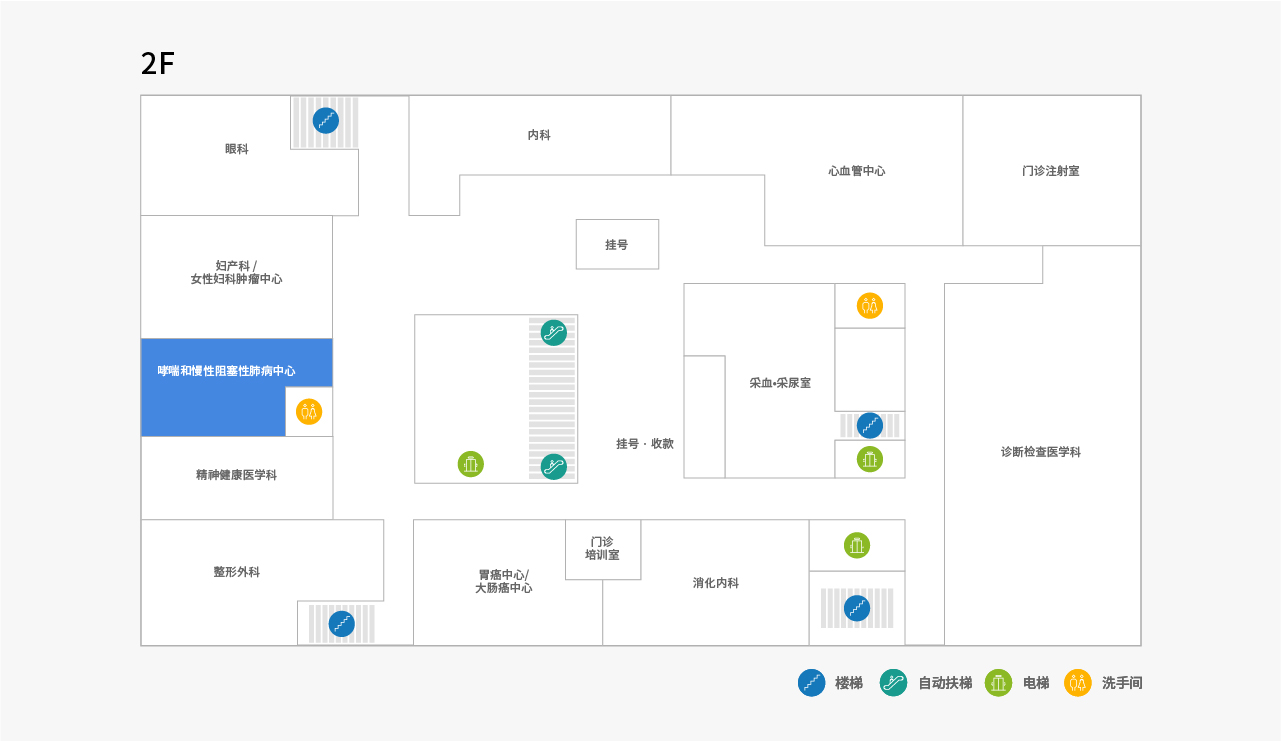Click the elevator icon below the 采血•采尿室 stairs
This screenshot has width=1281, height=741.
tap(870, 459)
